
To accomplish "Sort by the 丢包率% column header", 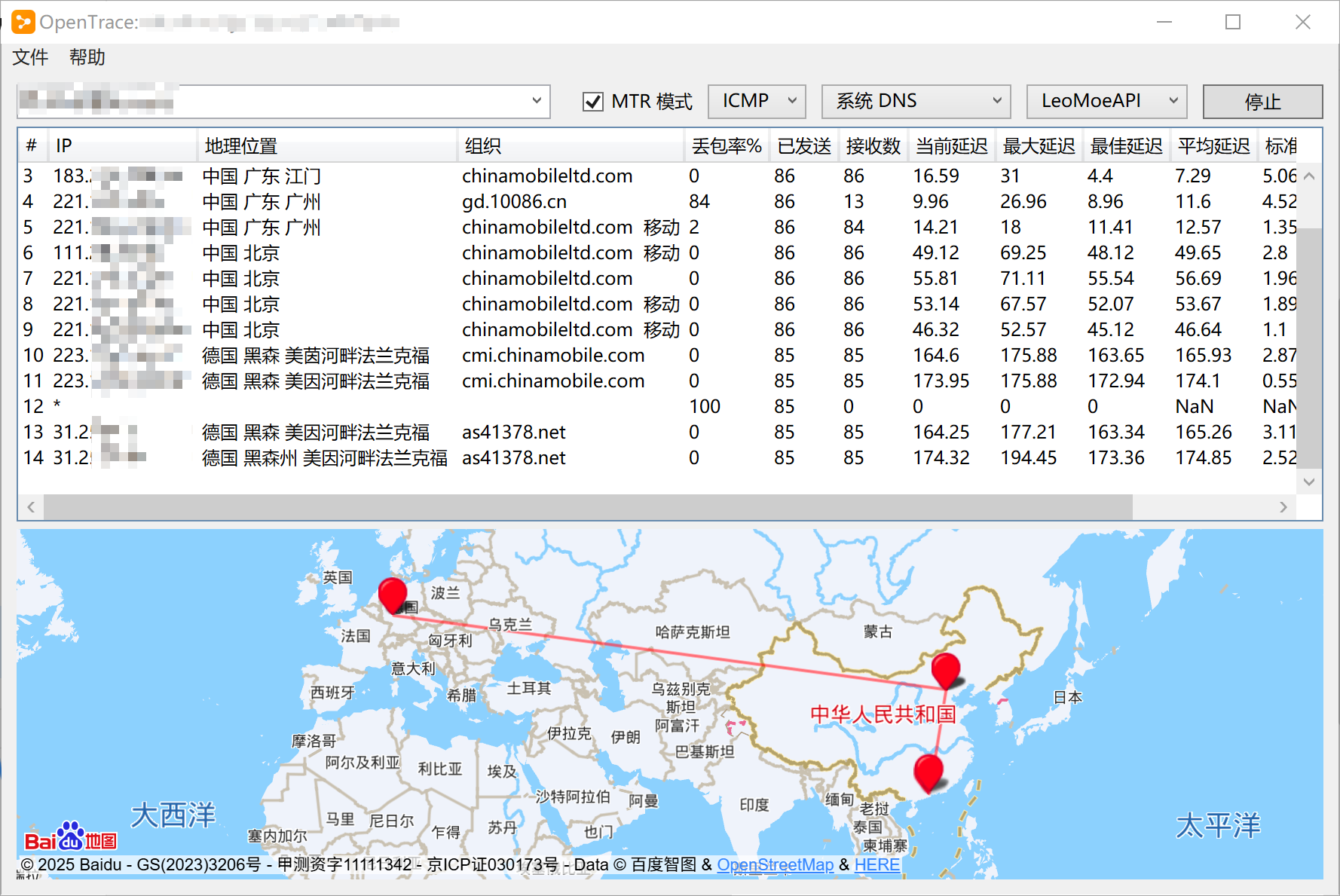I will [x=726, y=146].
